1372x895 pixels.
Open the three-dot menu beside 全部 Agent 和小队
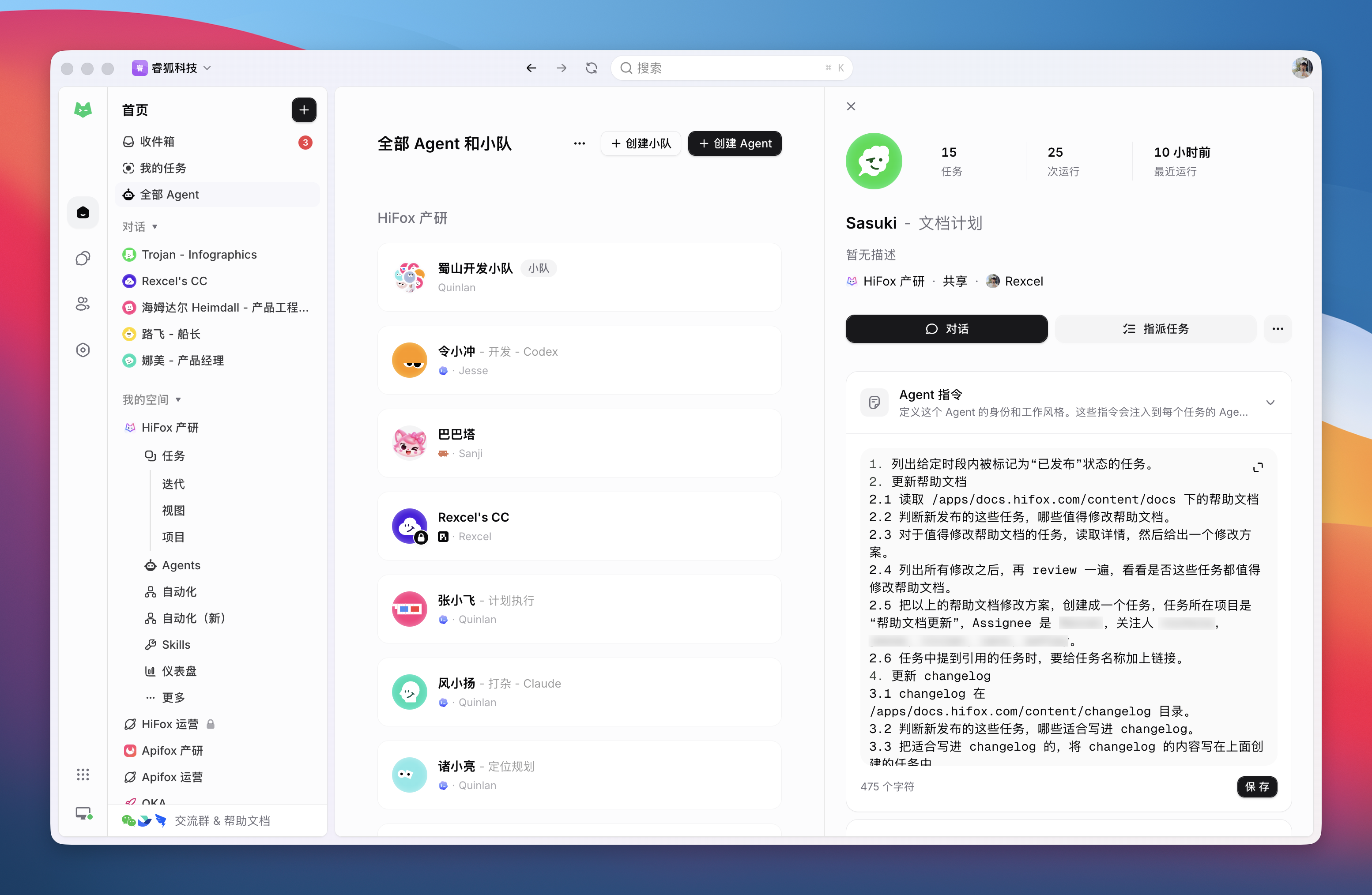(x=579, y=143)
